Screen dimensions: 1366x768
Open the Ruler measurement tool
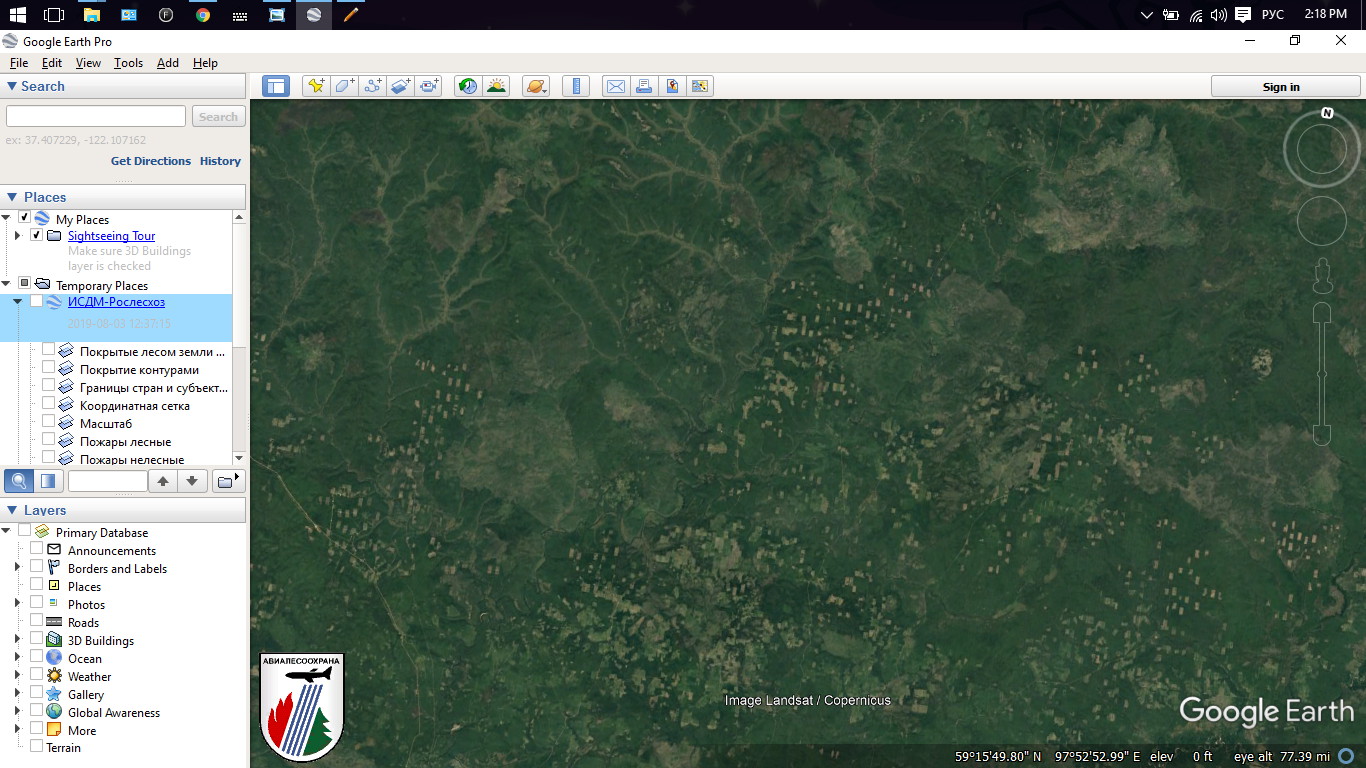tap(575, 86)
